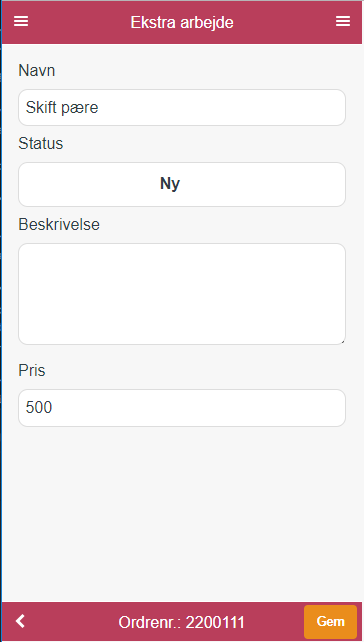The height and width of the screenshot is (642, 364).
Task: Click the Skift pære text in Navn
Action: [62, 108]
